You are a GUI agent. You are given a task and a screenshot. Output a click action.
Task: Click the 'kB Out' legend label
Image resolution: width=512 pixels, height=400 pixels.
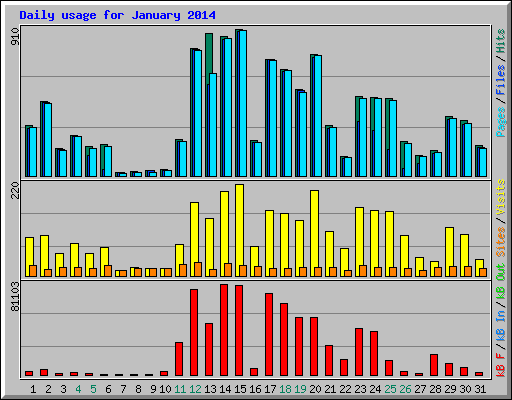click(x=500, y=282)
